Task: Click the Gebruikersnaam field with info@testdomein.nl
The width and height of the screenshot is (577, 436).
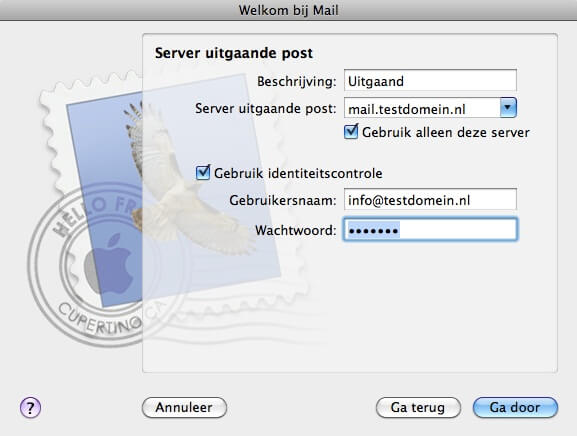Action: click(430, 200)
